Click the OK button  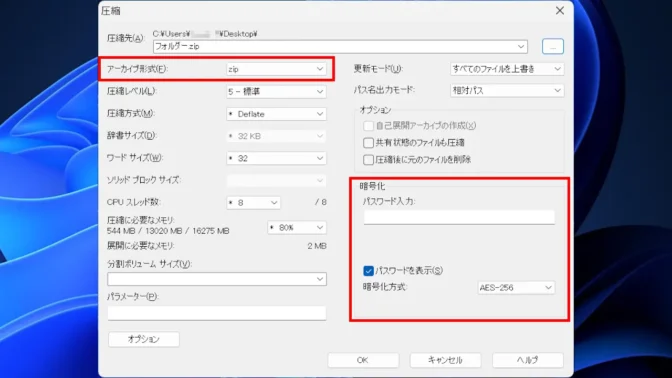363,360
